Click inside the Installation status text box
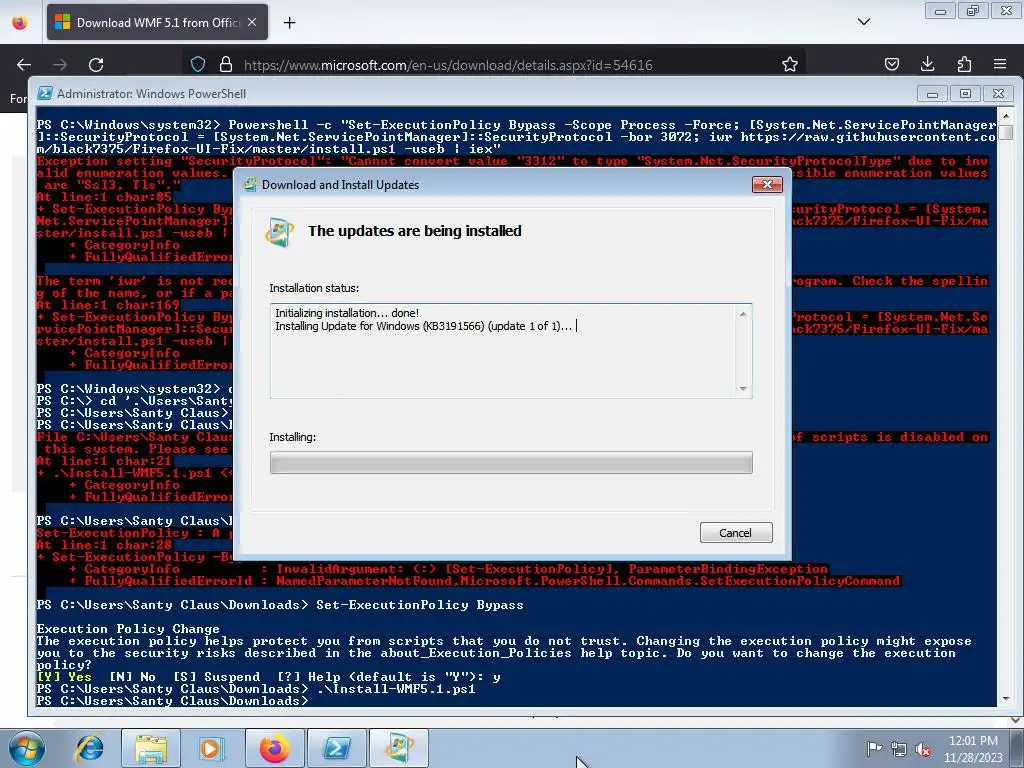Image resolution: width=1024 pixels, height=768 pixels. coord(511,351)
